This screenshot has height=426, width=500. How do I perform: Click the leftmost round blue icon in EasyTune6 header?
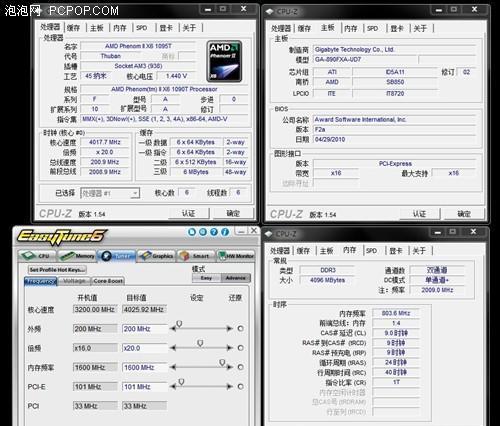[x=192, y=232]
